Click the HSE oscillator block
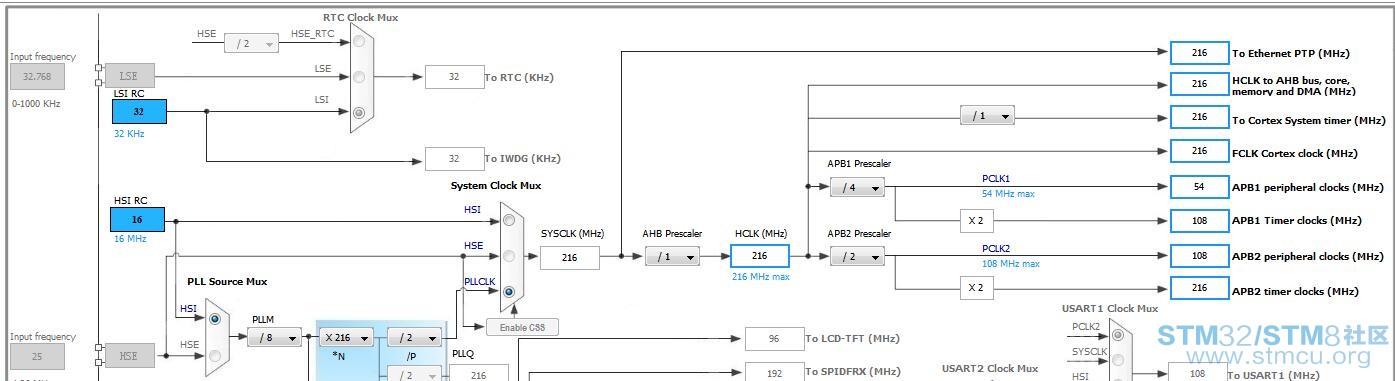 (129, 355)
